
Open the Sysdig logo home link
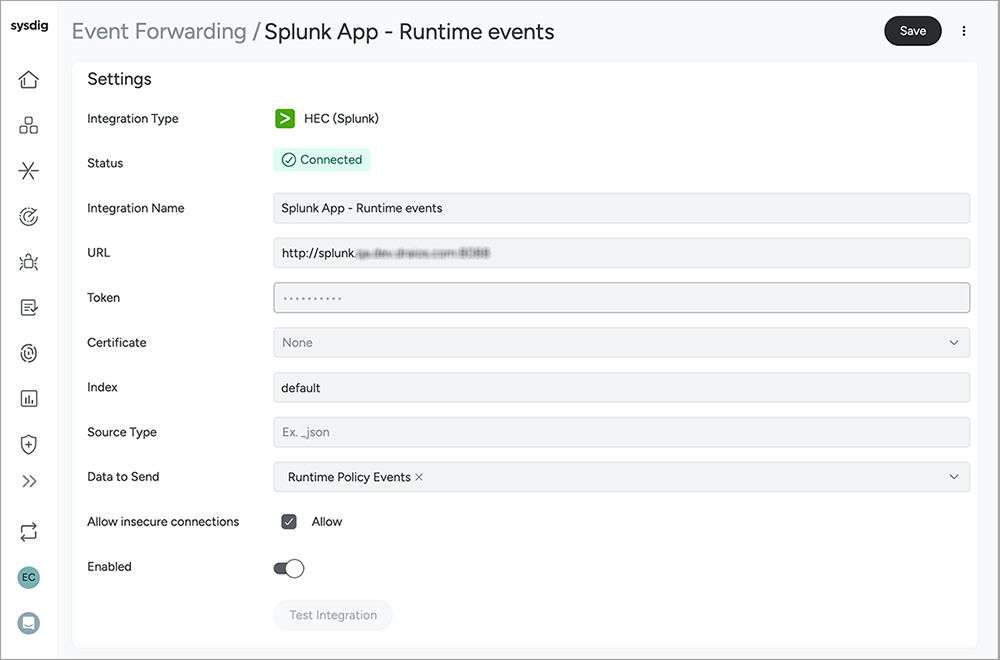pos(29,26)
